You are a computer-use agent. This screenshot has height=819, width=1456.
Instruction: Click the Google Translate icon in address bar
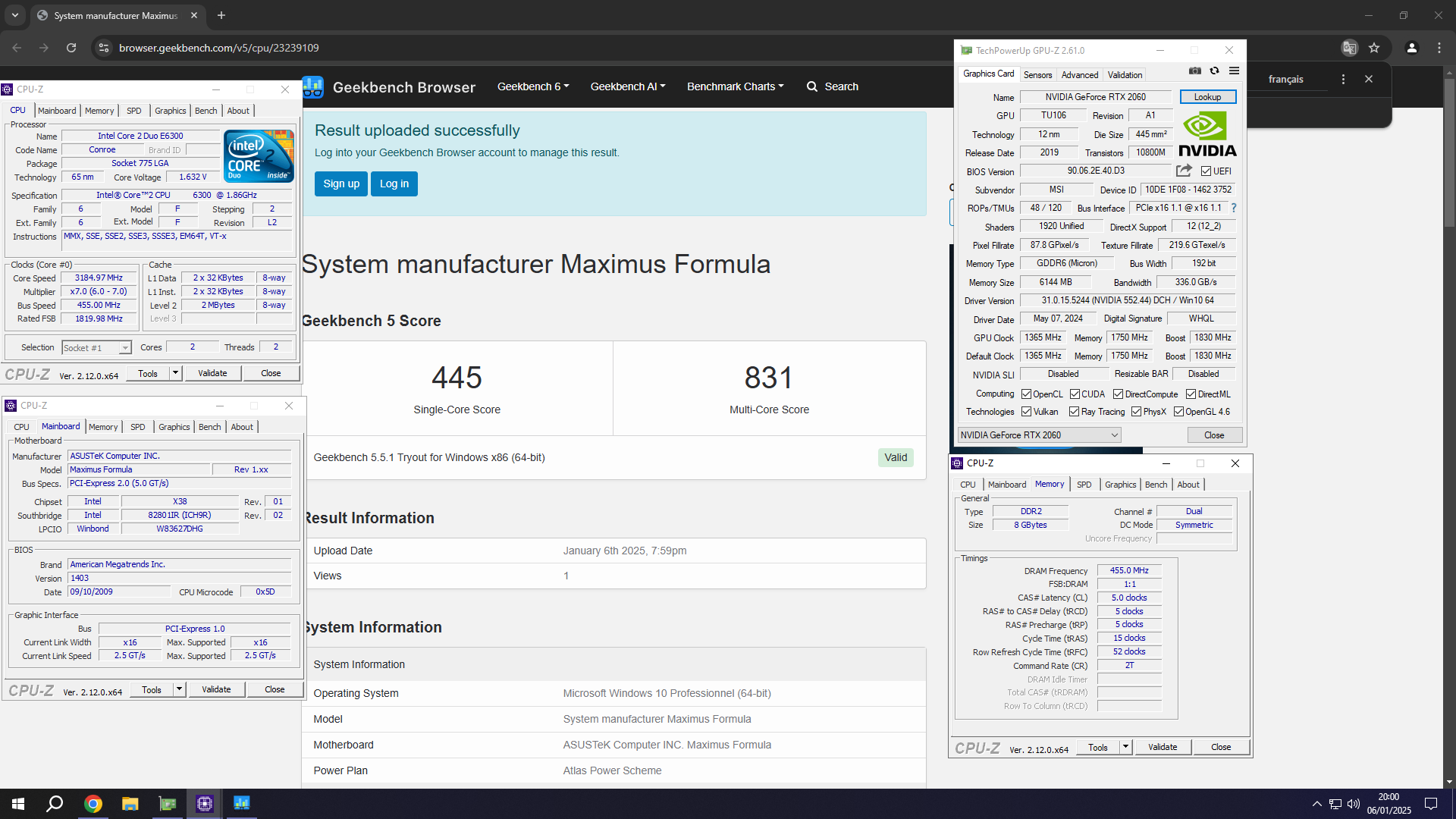1349,48
